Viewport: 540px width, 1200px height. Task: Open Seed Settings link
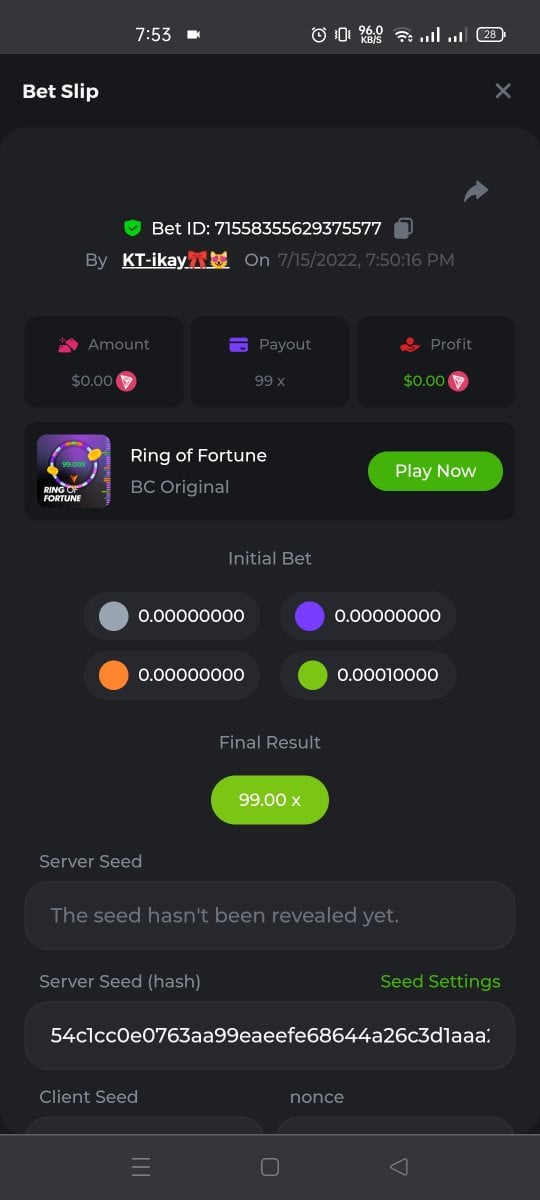440,982
